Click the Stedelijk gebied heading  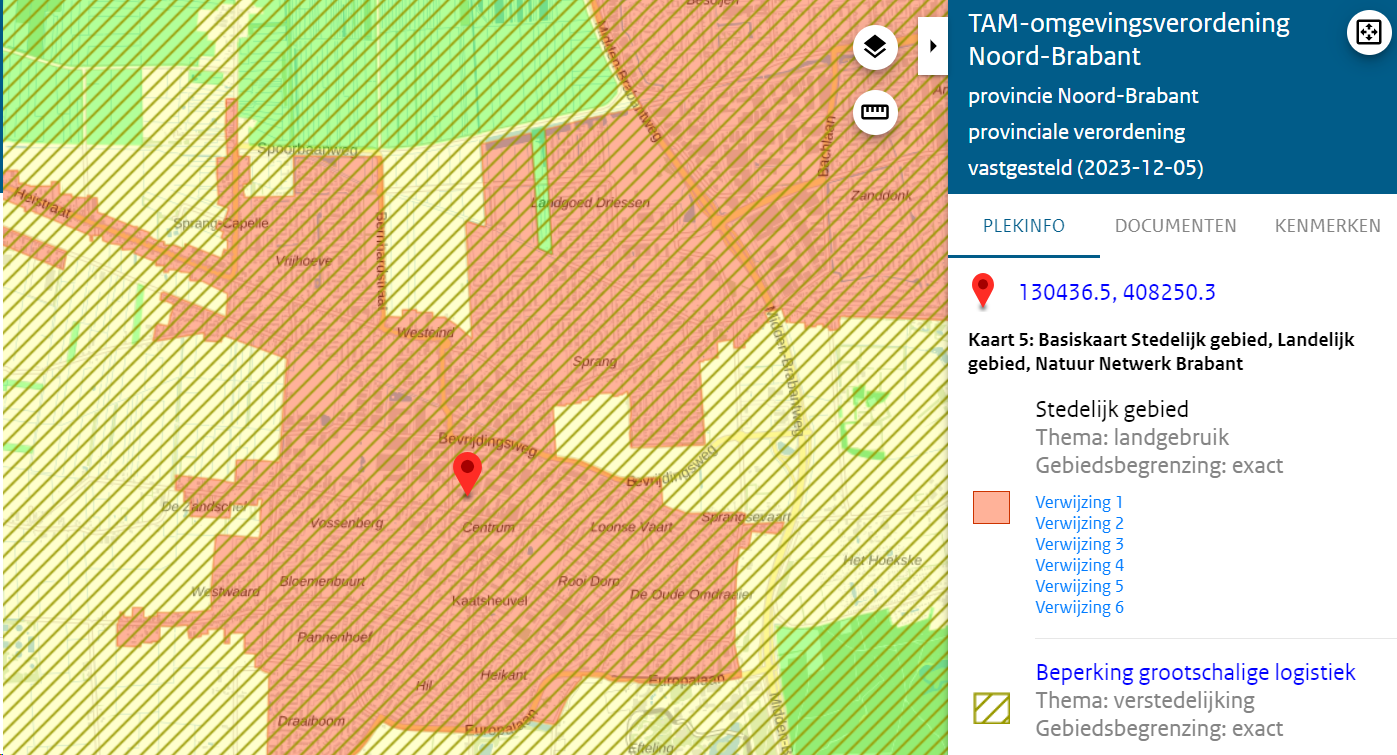1112,409
